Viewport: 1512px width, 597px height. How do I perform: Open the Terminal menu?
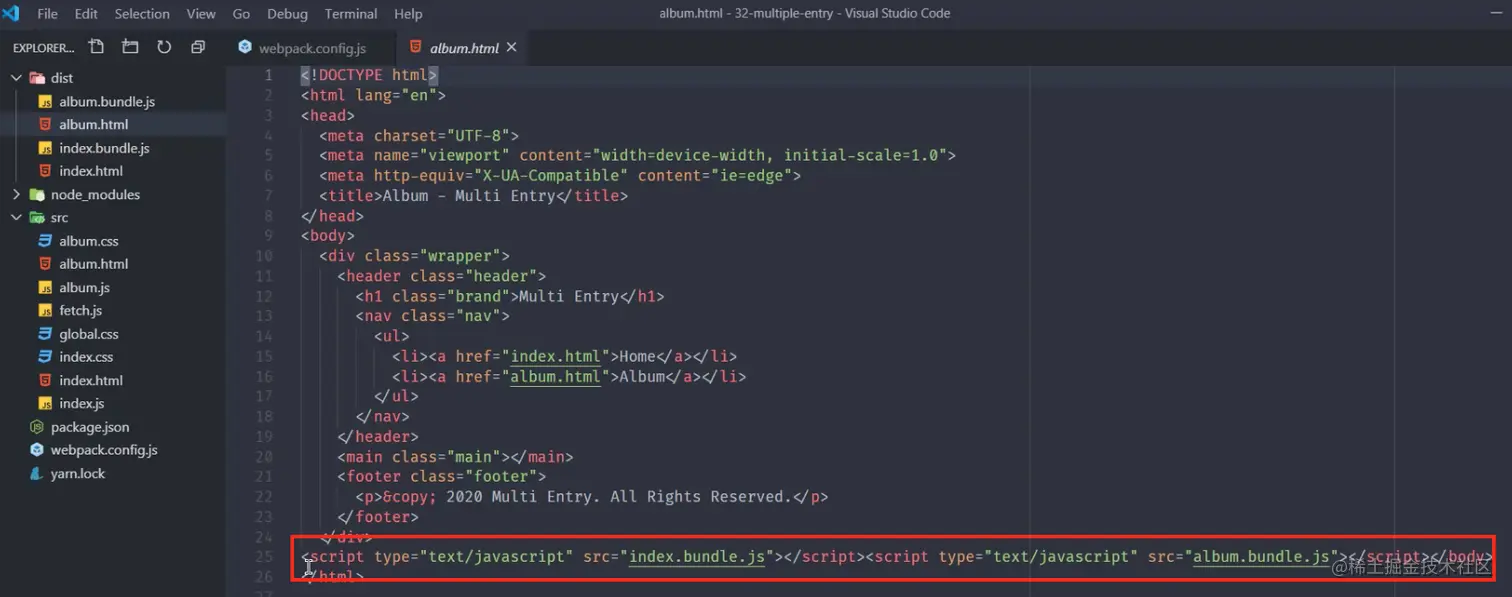(x=351, y=14)
